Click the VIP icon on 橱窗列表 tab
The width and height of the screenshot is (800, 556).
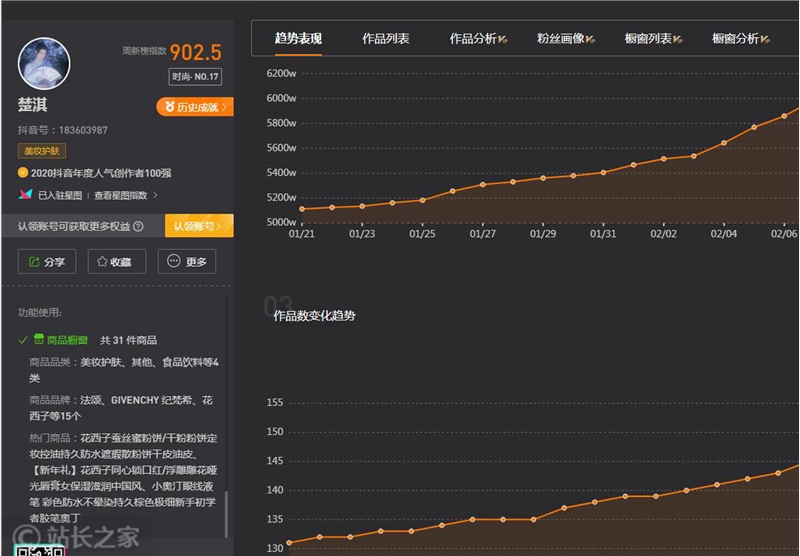coord(678,39)
